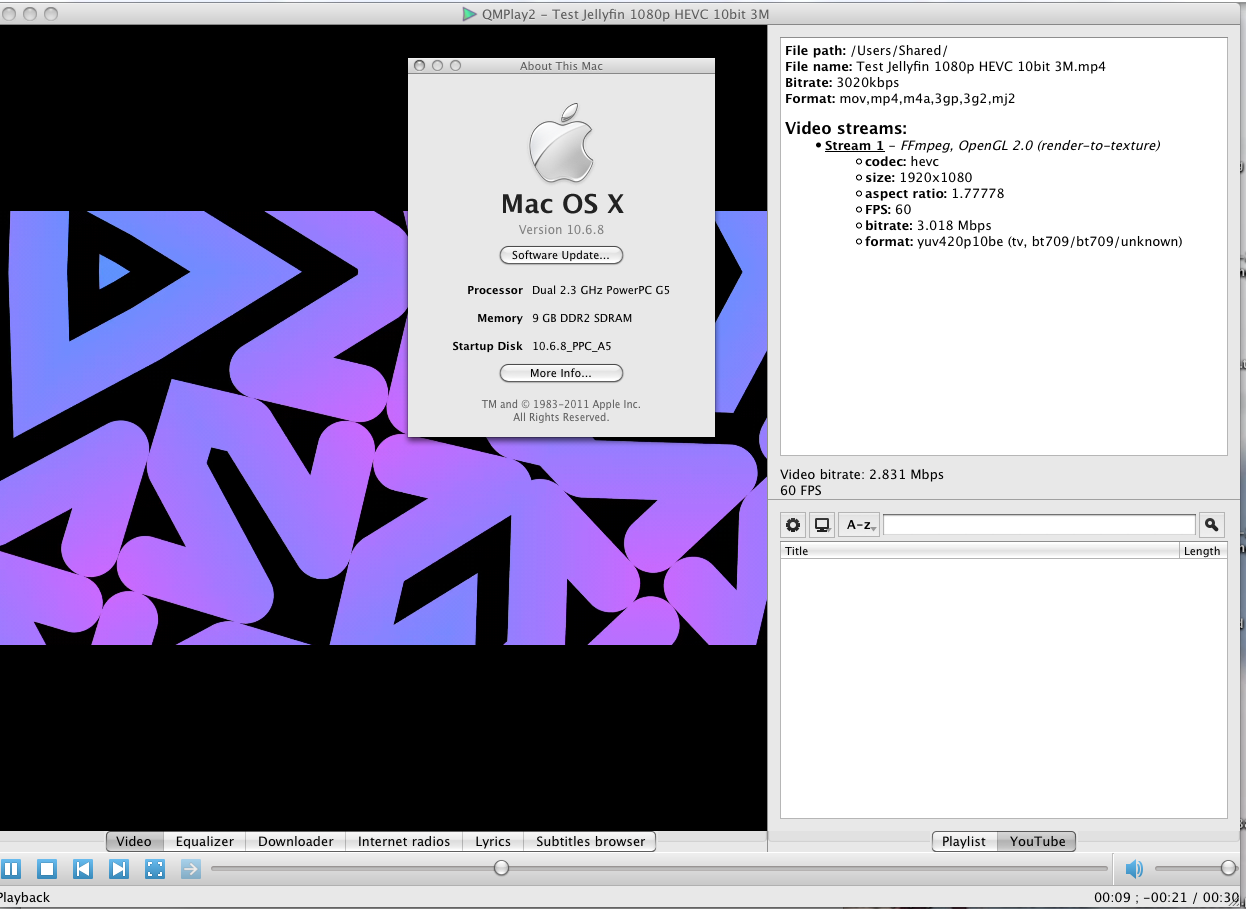This screenshot has width=1246, height=909.
Task: Open the Subtitles browser tab
Action: pyautogui.click(x=590, y=841)
